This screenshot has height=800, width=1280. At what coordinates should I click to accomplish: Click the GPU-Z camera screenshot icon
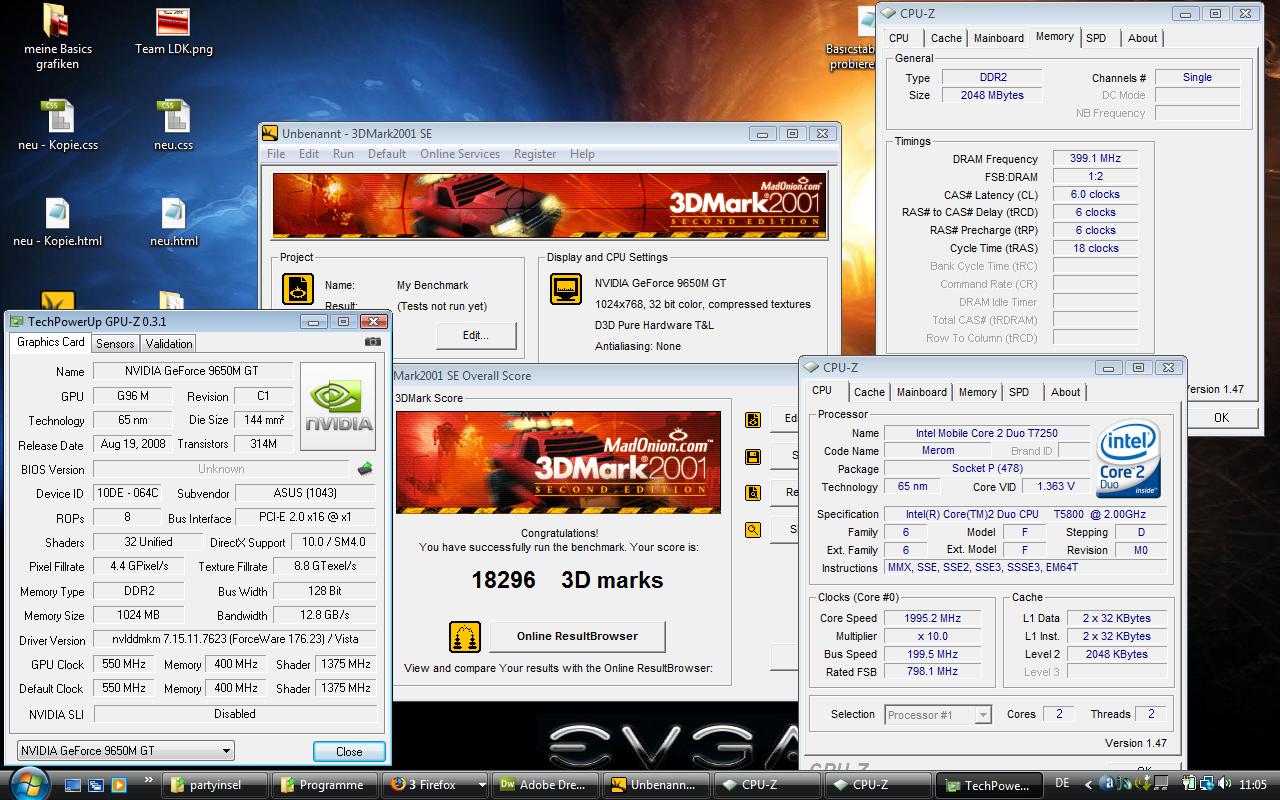click(x=373, y=342)
